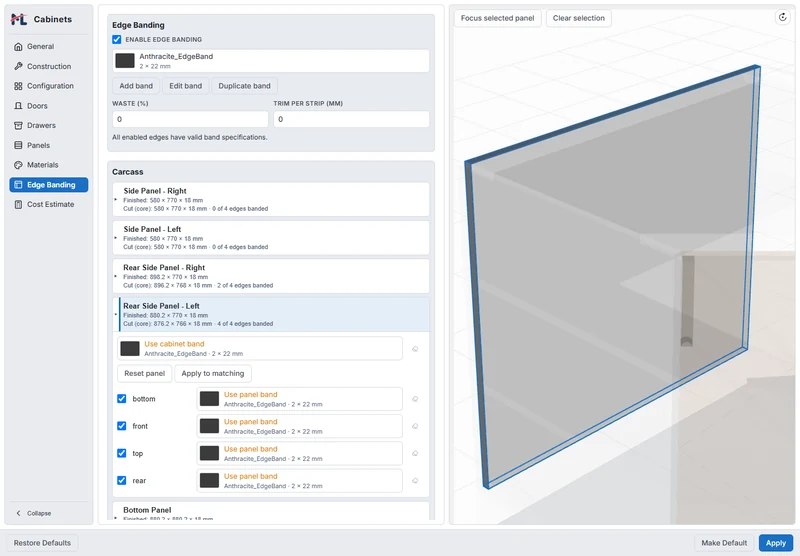The width and height of the screenshot is (800, 556).
Task: Open the Construction section
Action: pos(48,66)
